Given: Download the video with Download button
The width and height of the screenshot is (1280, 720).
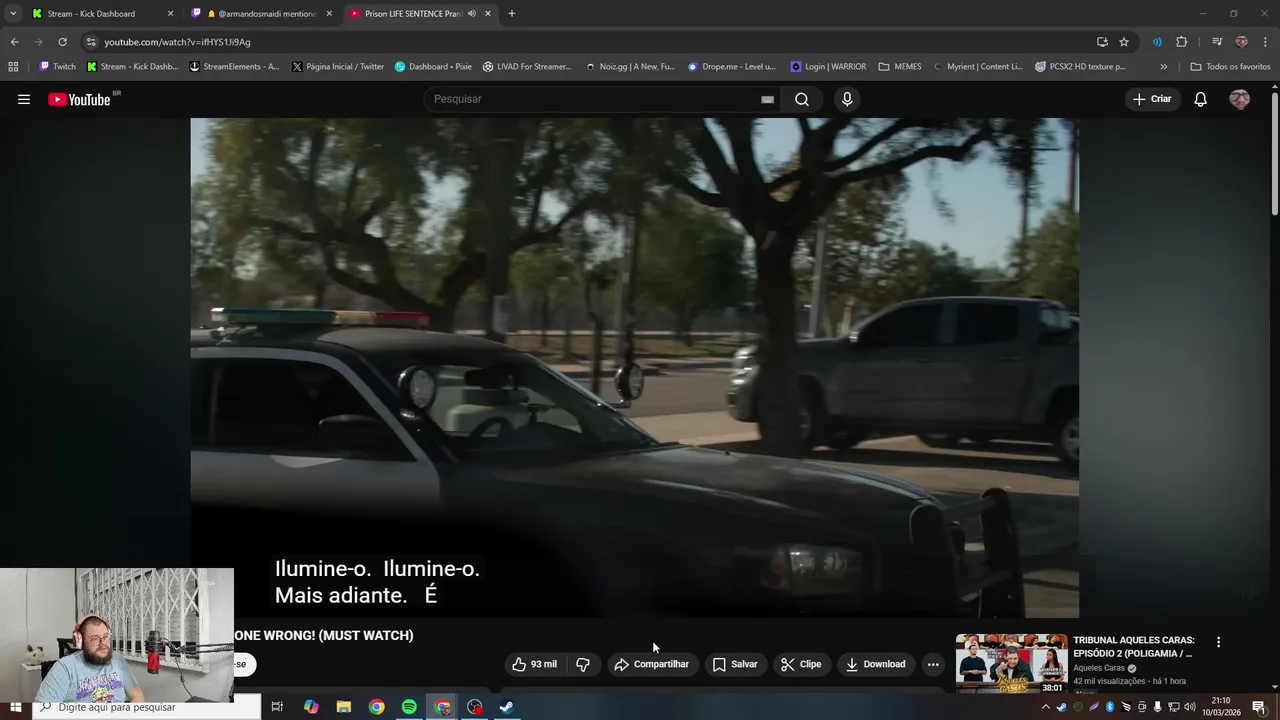Looking at the screenshot, I should (x=875, y=664).
